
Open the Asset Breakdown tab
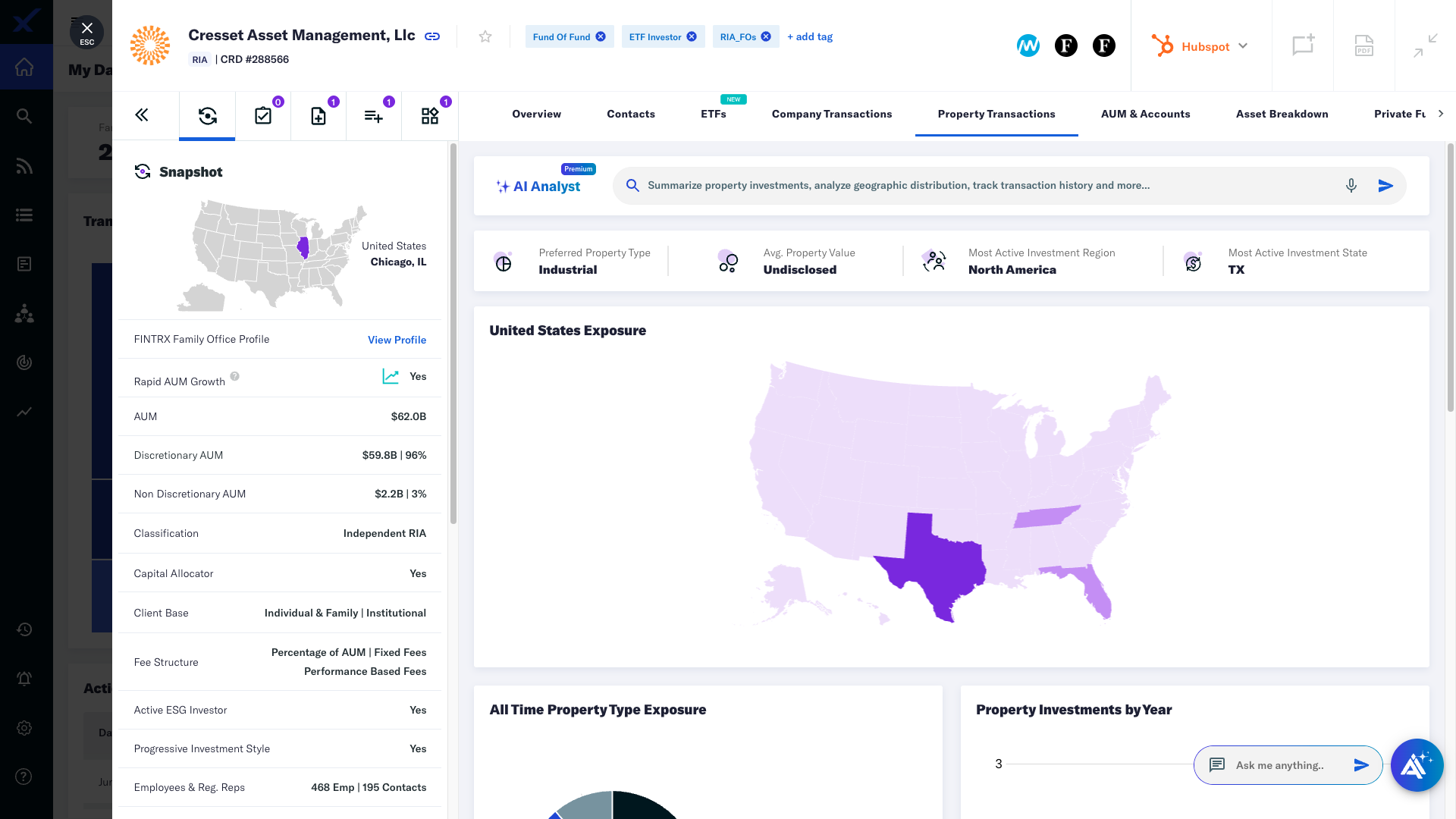(x=1282, y=114)
